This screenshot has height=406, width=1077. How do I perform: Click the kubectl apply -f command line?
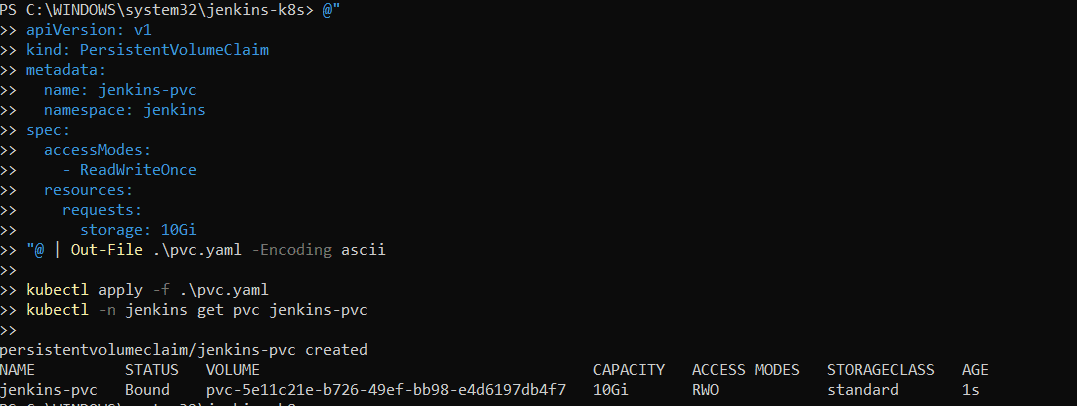pos(147,290)
